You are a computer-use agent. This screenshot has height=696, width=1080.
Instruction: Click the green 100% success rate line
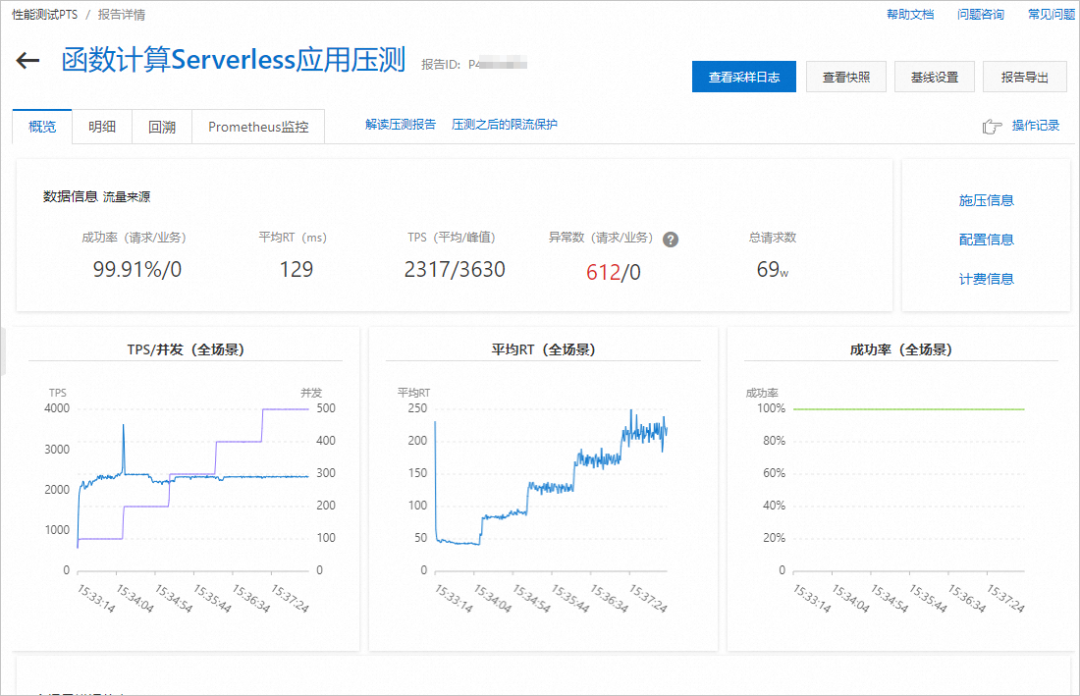tap(908, 409)
